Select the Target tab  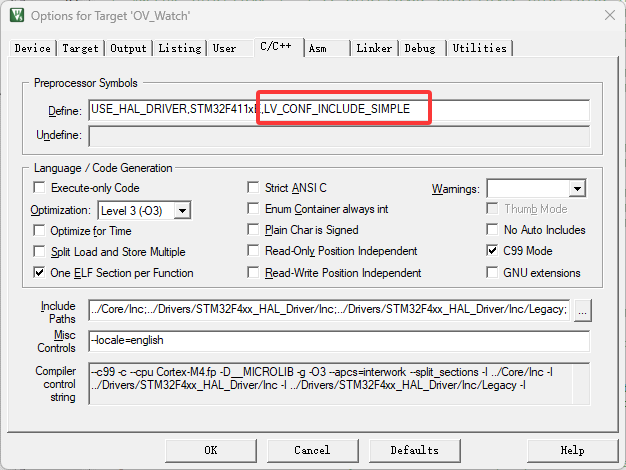[80, 48]
